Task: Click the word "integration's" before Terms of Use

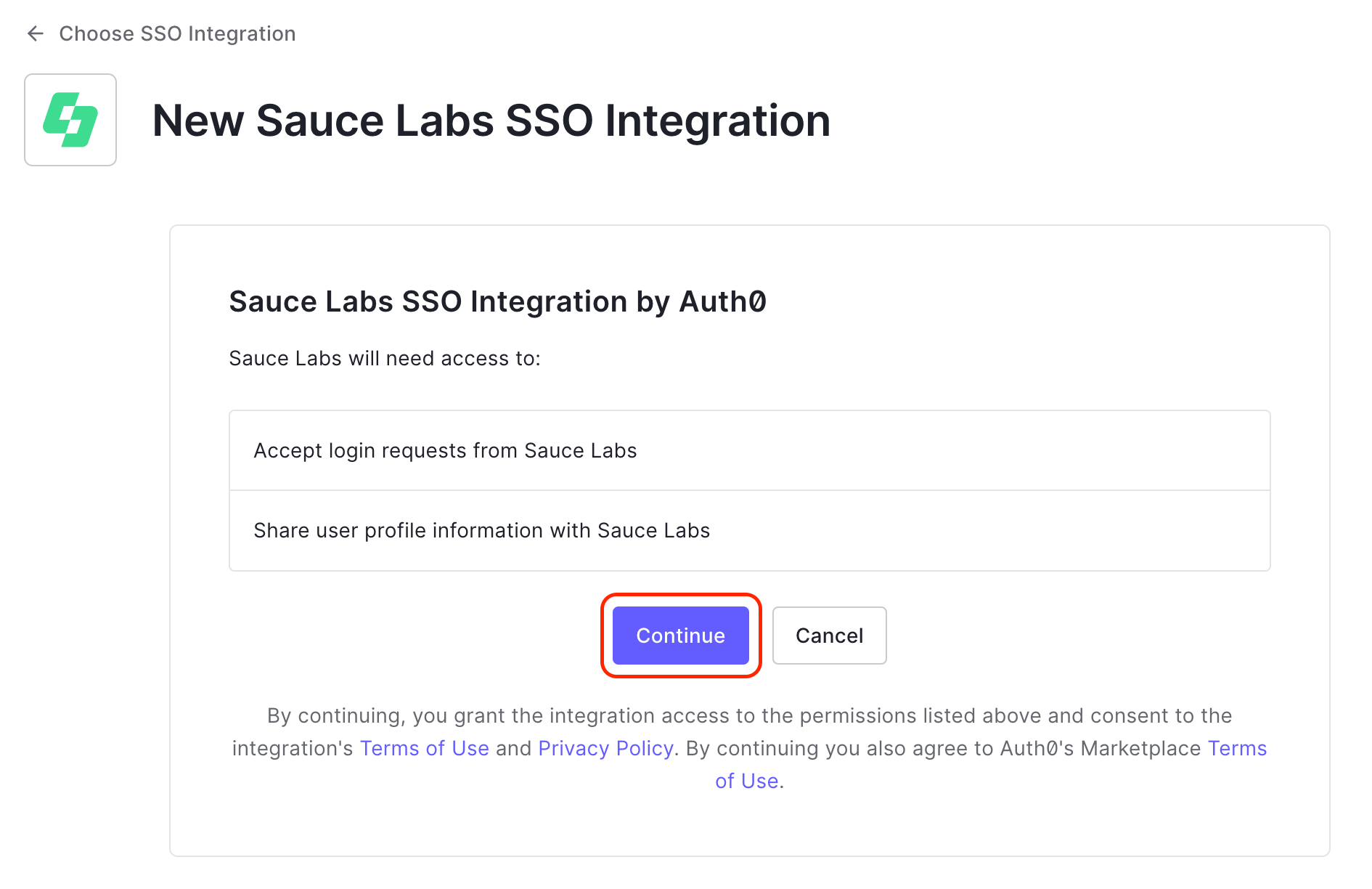Action: (x=293, y=748)
